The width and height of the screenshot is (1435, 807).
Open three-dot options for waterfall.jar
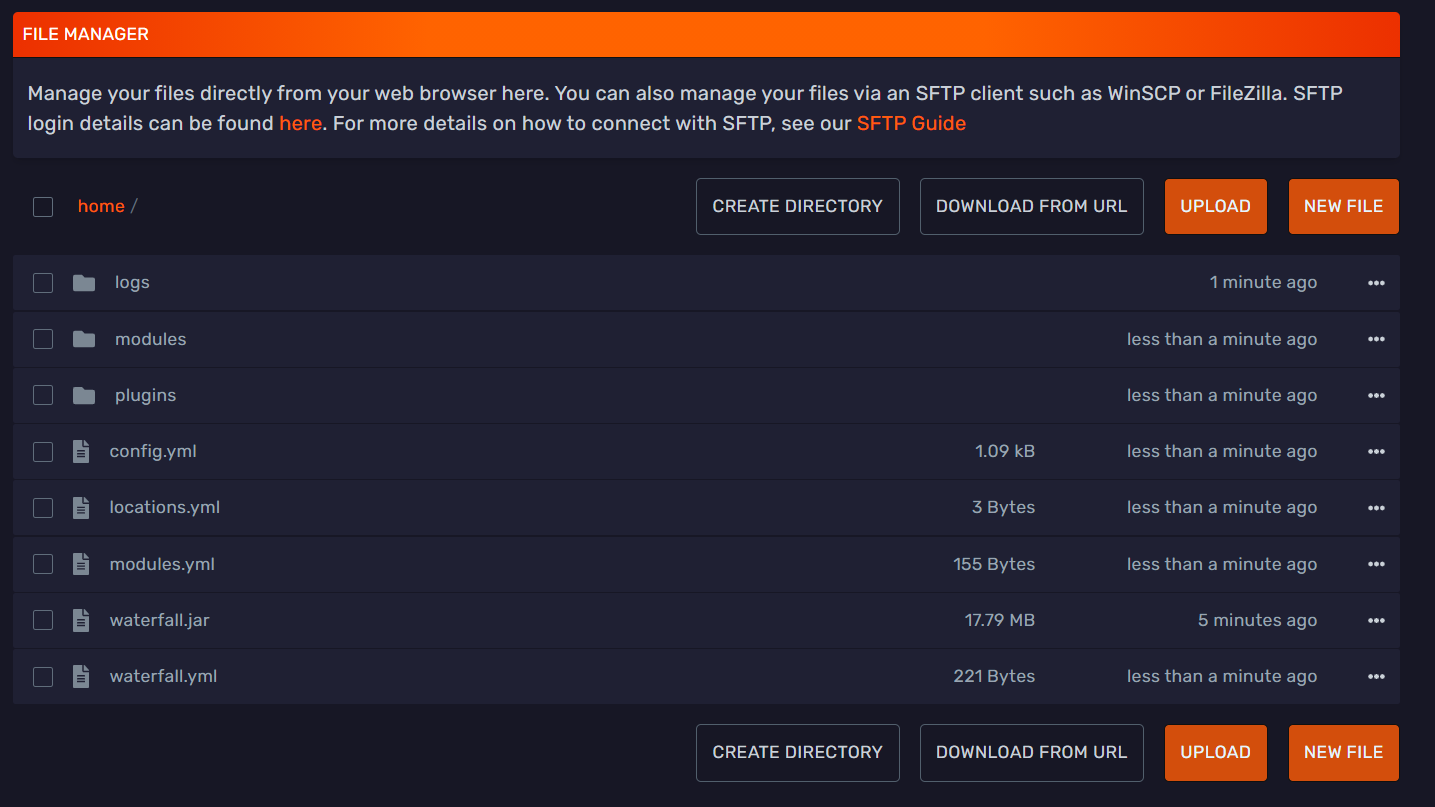tap(1376, 621)
